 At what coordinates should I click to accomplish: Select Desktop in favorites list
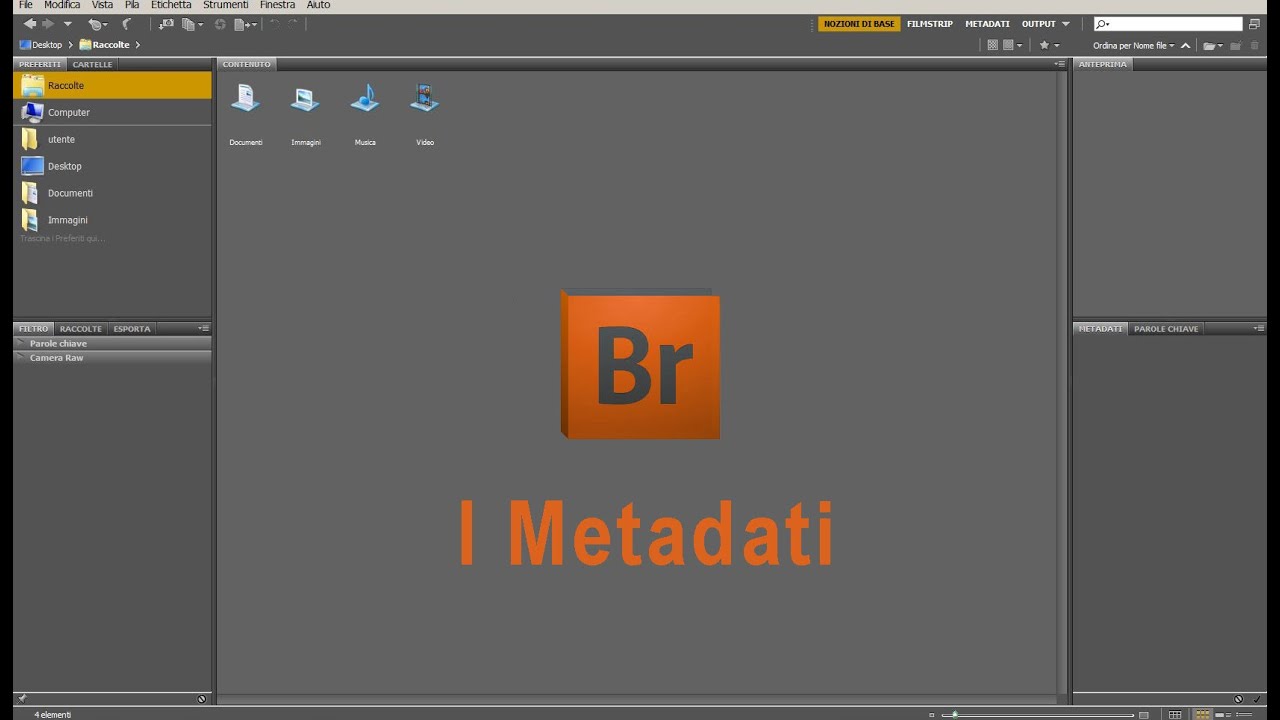pyautogui.click(x=113, y=166)
